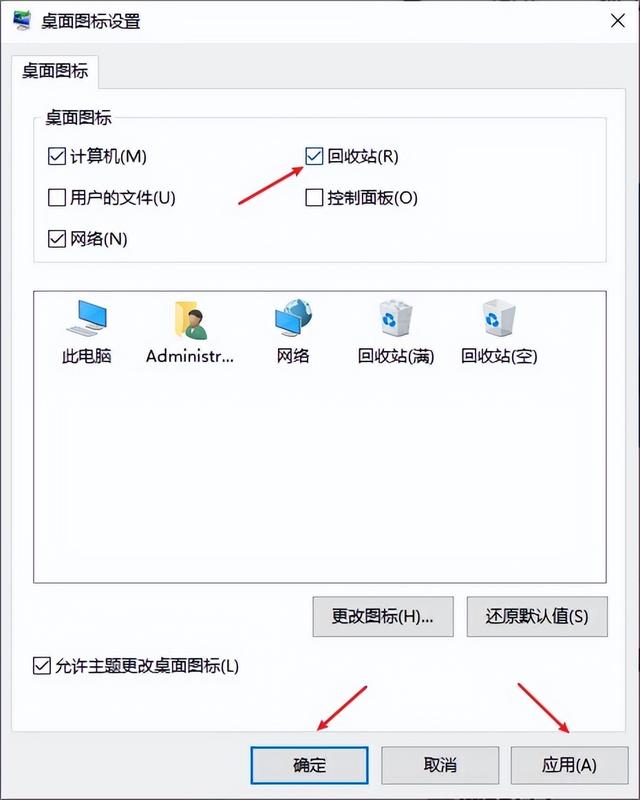Select the 回收站(空) empty recycle bin icon

[x=499, y=318]
